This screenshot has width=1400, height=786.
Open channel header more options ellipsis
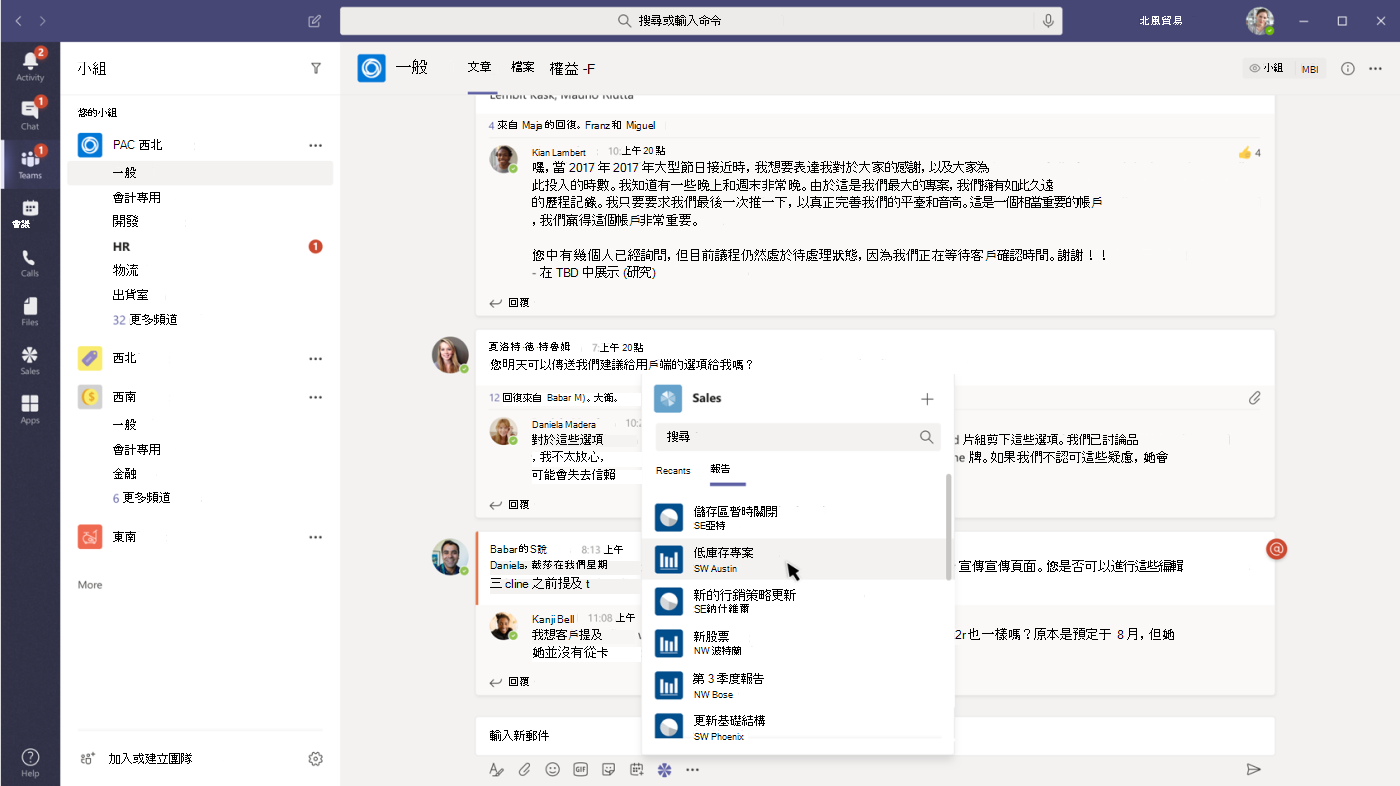tap(1376, 68)
